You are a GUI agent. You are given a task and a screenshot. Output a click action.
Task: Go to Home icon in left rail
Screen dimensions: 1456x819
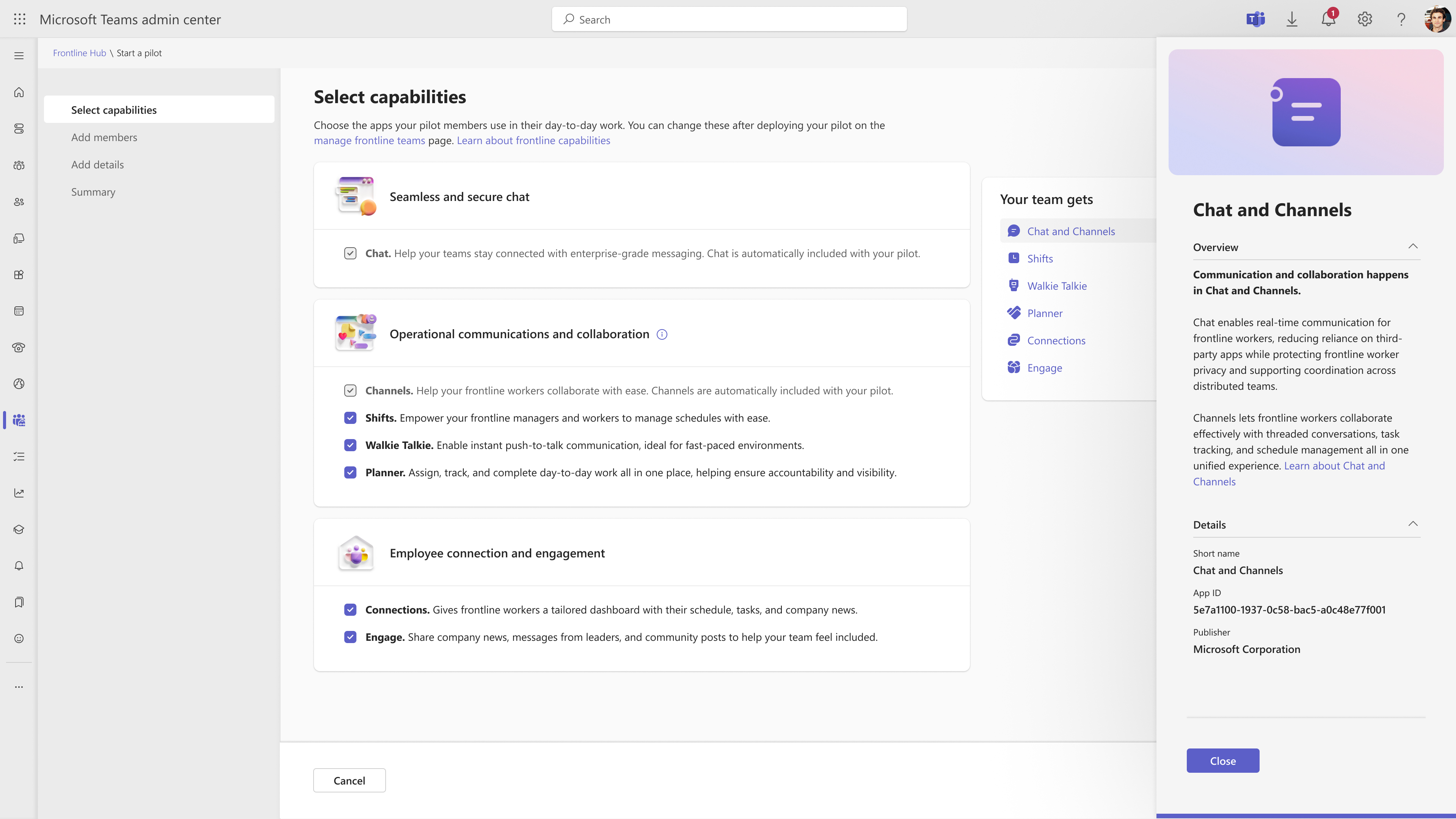coord(19,92)
